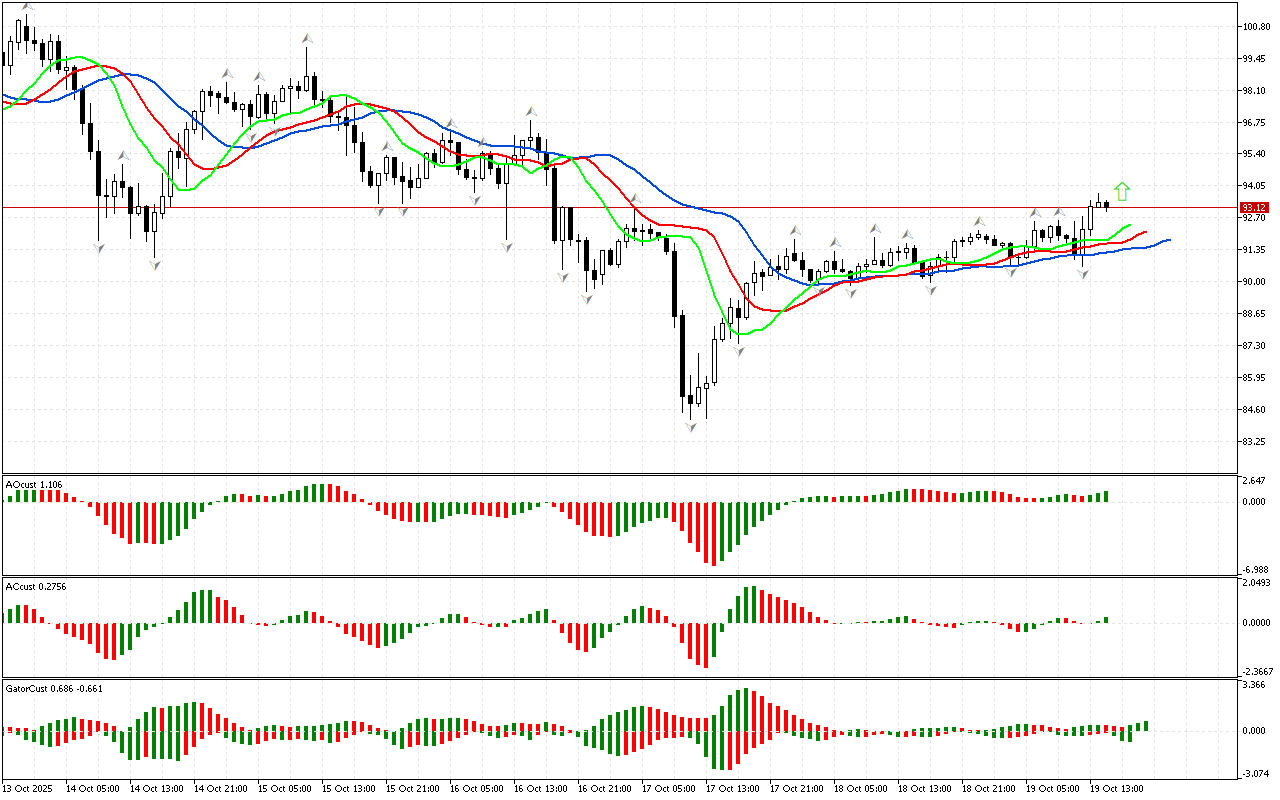Image resolution: width=1280 pixels, height=800 pixels.
Task: Click the AOcust 1.106 indicator label
Action: [x=34, y=485]
